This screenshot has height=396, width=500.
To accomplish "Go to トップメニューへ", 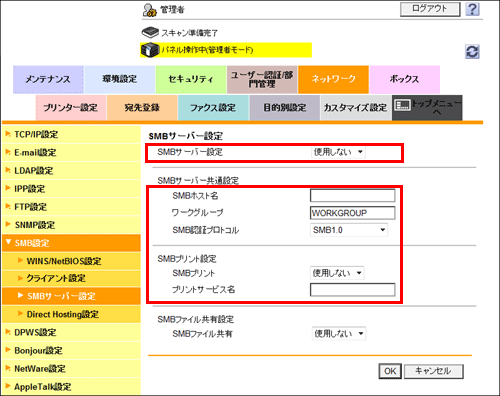I will [x=427, y=108].
